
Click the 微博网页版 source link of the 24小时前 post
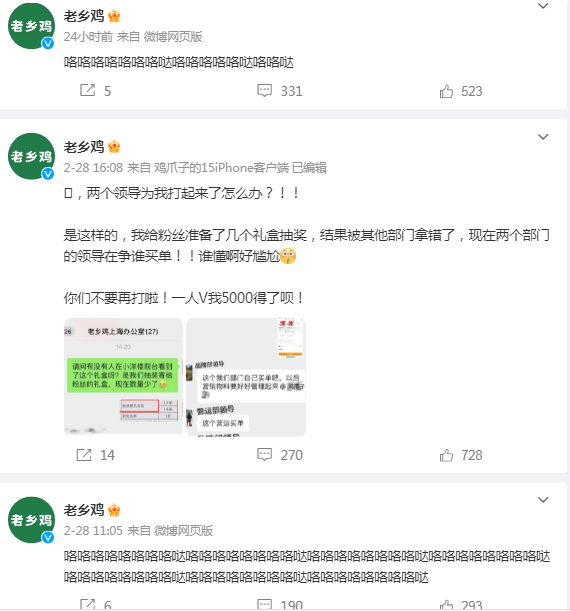[173, 37]
